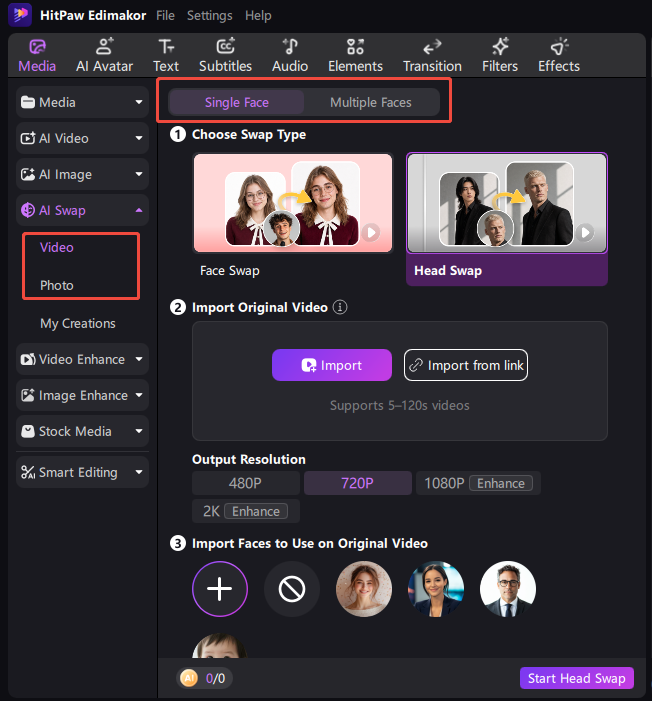The width and height of the screenshot is (652, 701).
Task: Select Photo under AI Swap
Action: [x=57, y=285]
